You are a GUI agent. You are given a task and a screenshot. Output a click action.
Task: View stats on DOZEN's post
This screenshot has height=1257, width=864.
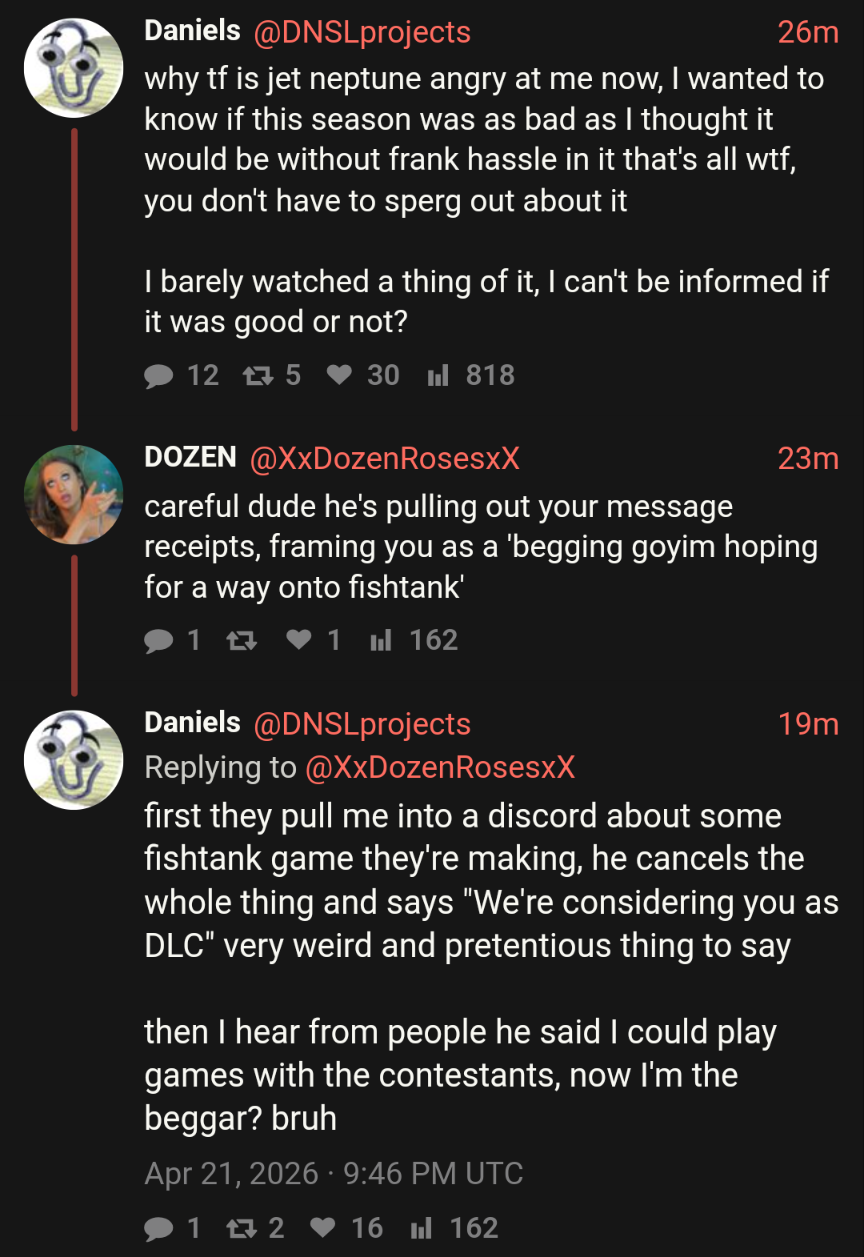(381, 640)
